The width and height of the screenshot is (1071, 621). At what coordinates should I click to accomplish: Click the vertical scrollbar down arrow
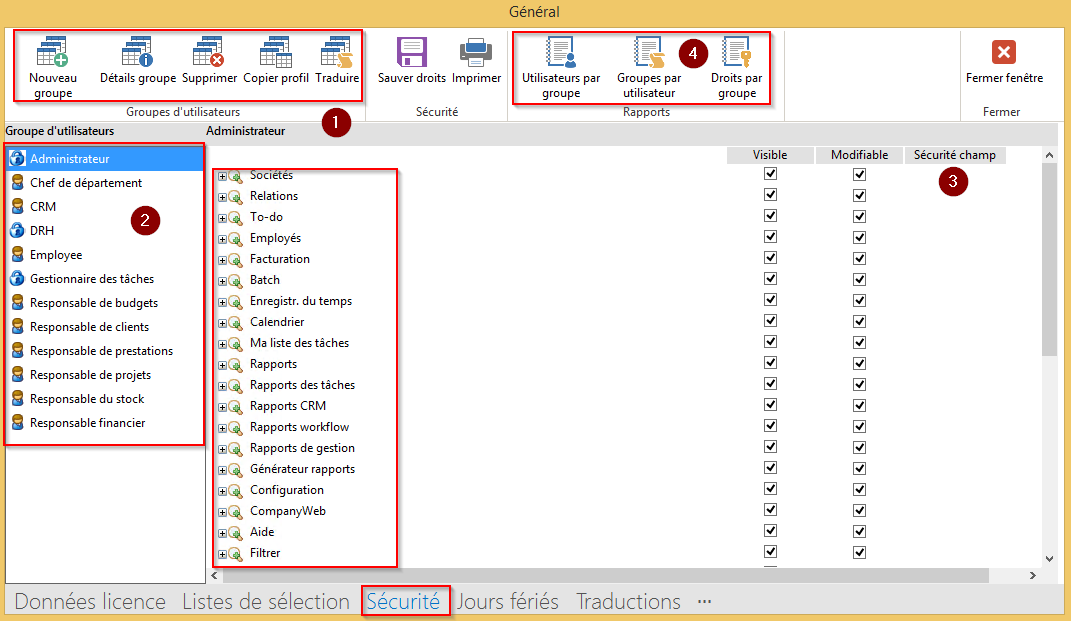pyautogui.click(x=1049, y=559)
